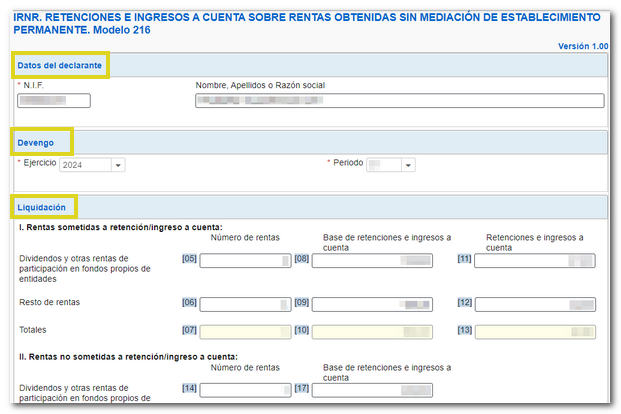Image resolution: width=621 pixels, height=414 pixels.
Task: Click box 13 Totales retenciones field
Action: click(534, 331)
